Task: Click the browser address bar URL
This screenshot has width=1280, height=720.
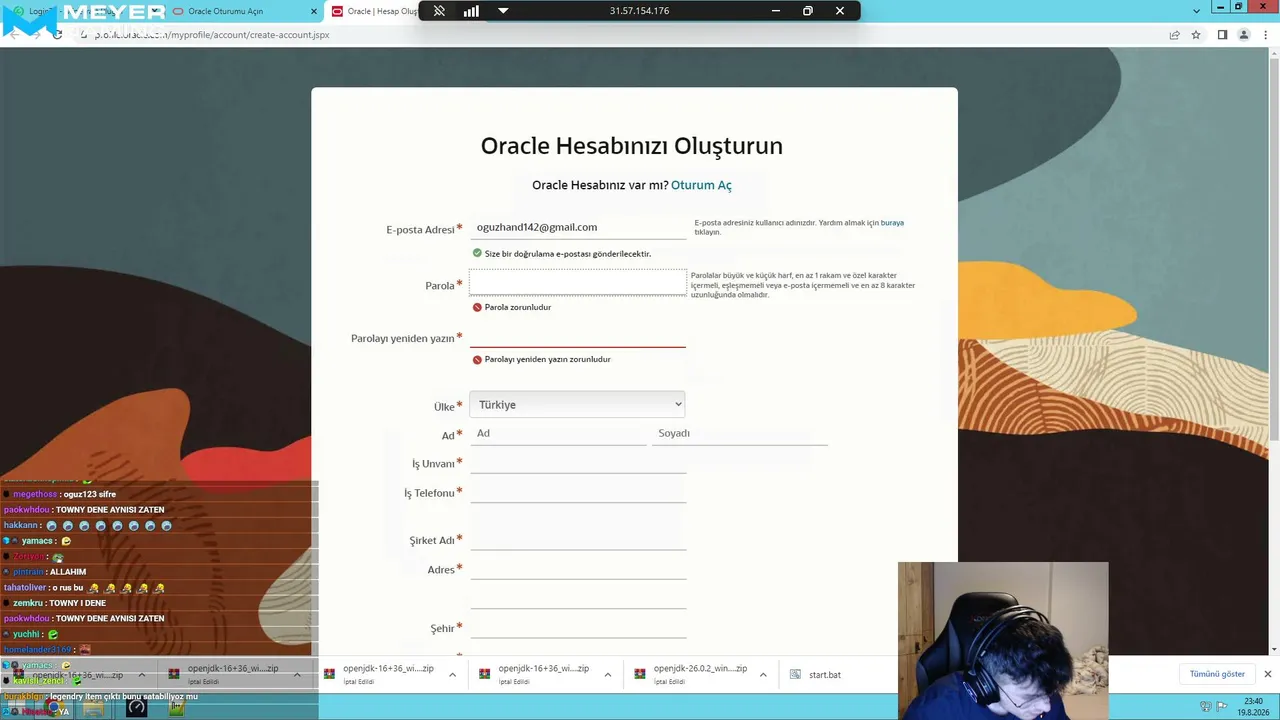Action: [x=212, y=35]
